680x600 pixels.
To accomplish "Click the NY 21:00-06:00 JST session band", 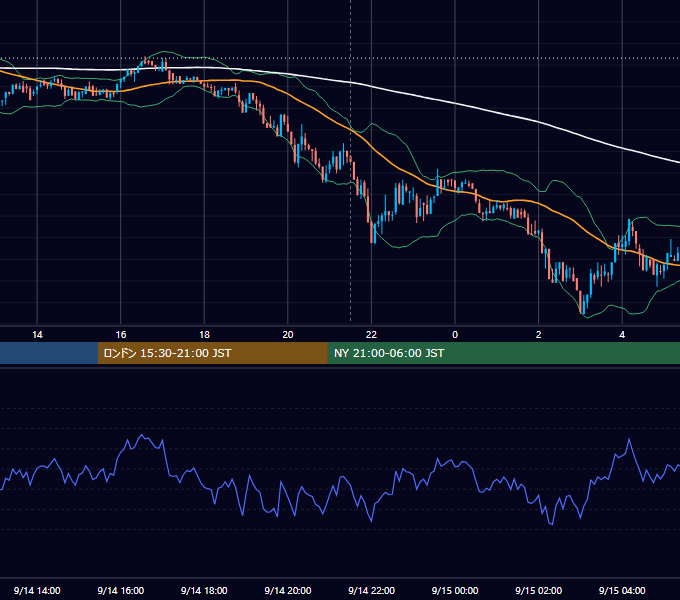I will point(503,353).
